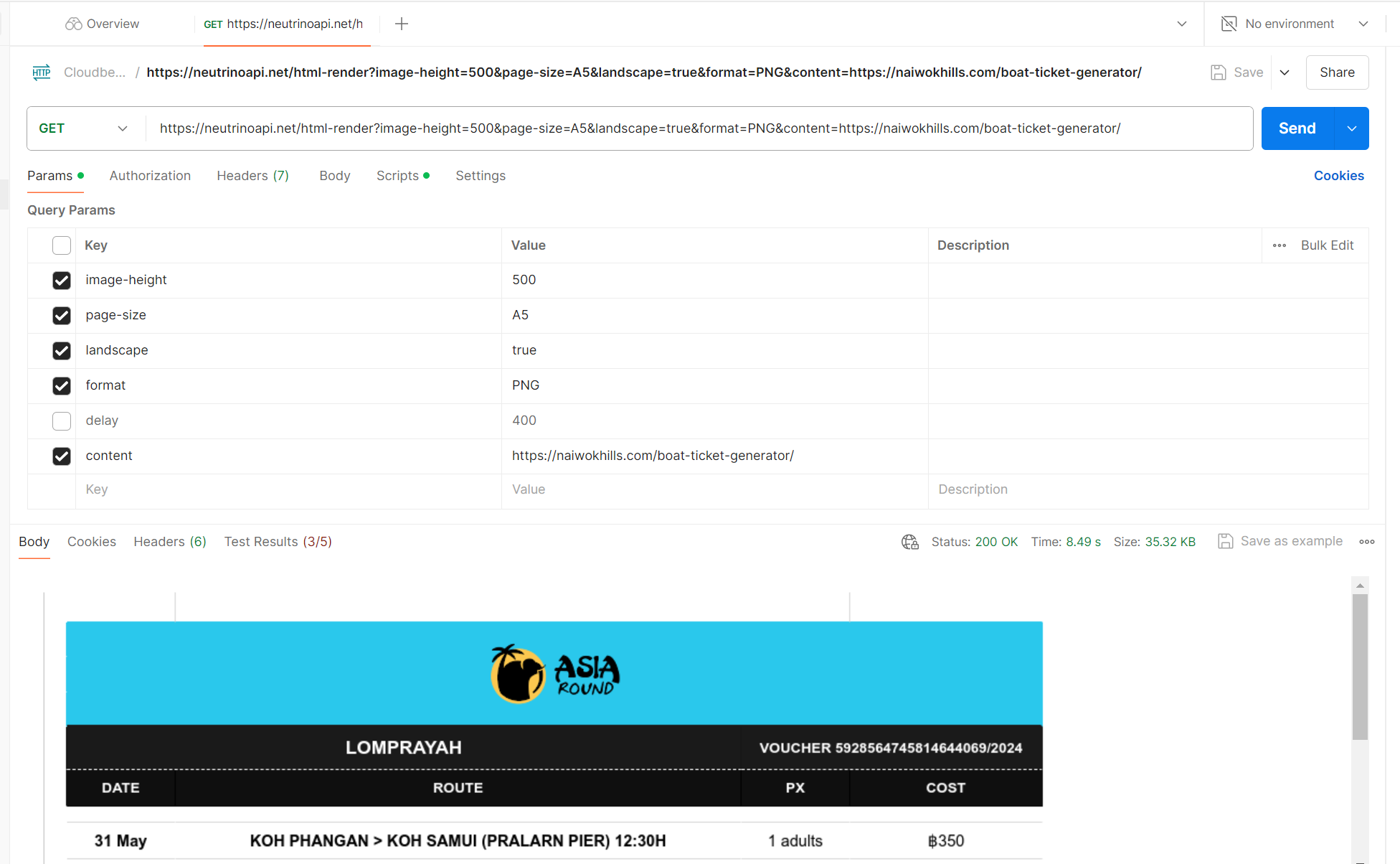
Task: Click the Status 200 OK indicator
Action: click(x=975, y=542)
